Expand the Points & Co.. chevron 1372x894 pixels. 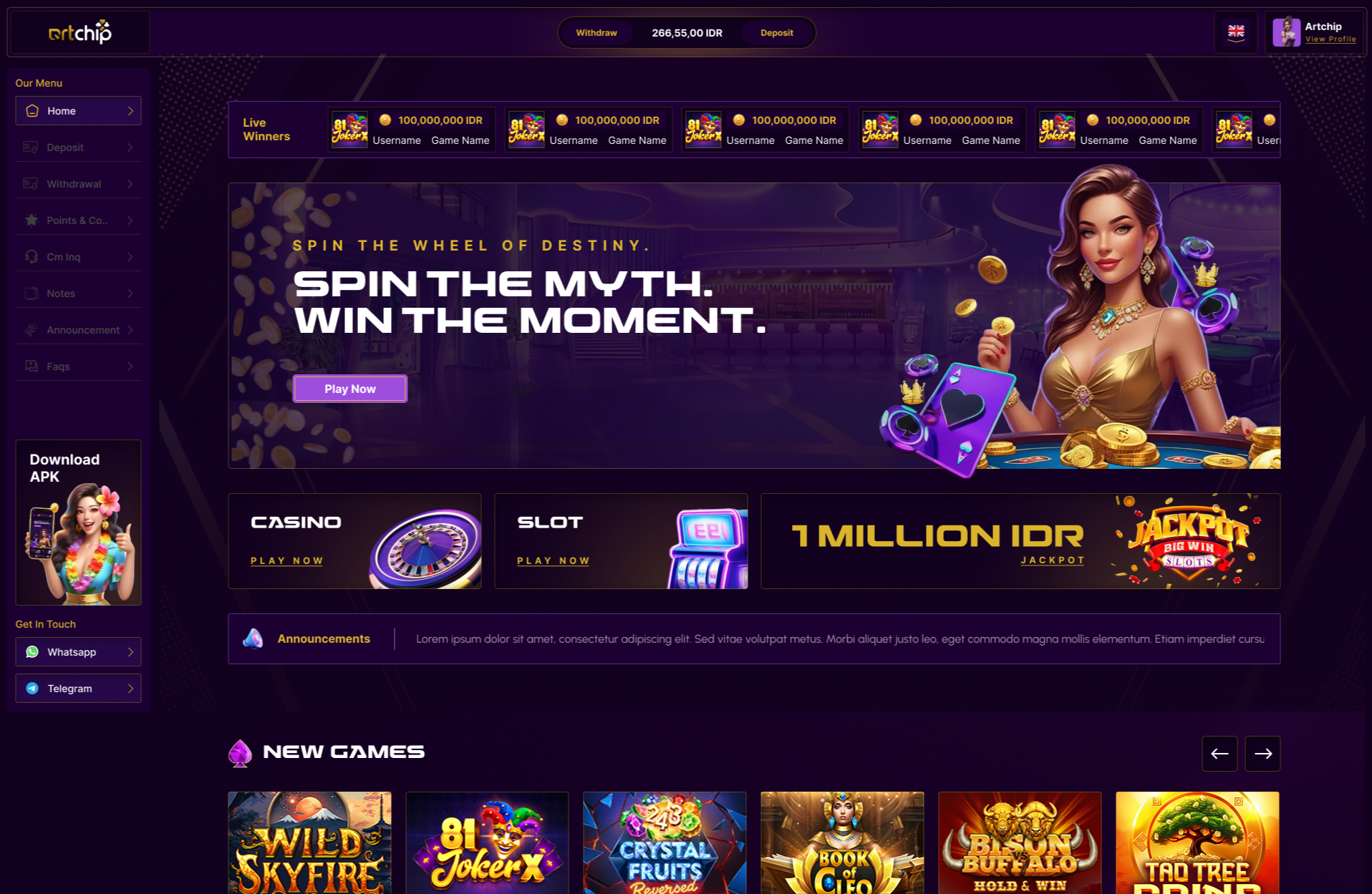[x=130, y=220]
